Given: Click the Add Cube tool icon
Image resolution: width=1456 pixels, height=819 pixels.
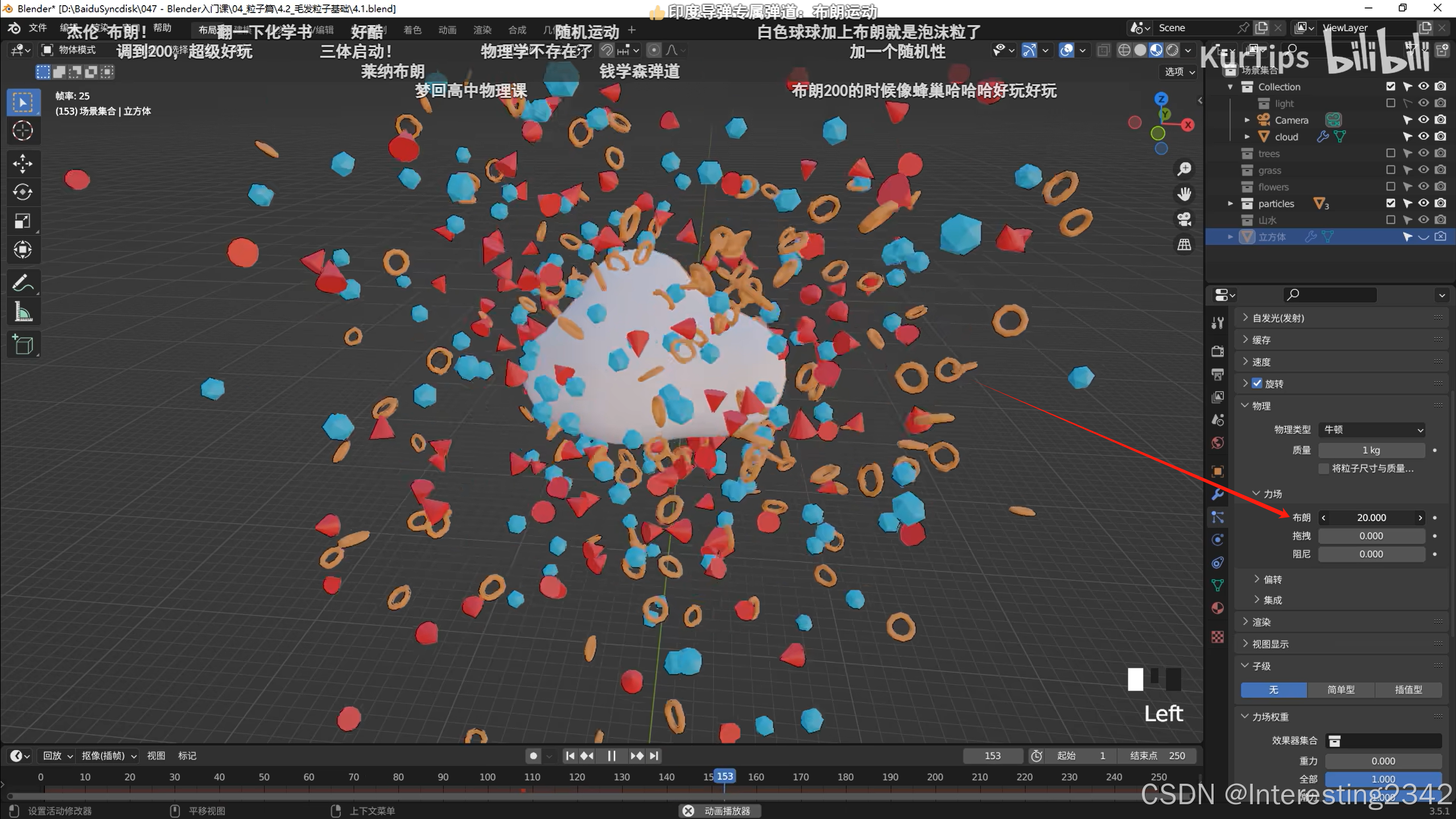Looking at the screenshot, I should click(x=23, y=345).
